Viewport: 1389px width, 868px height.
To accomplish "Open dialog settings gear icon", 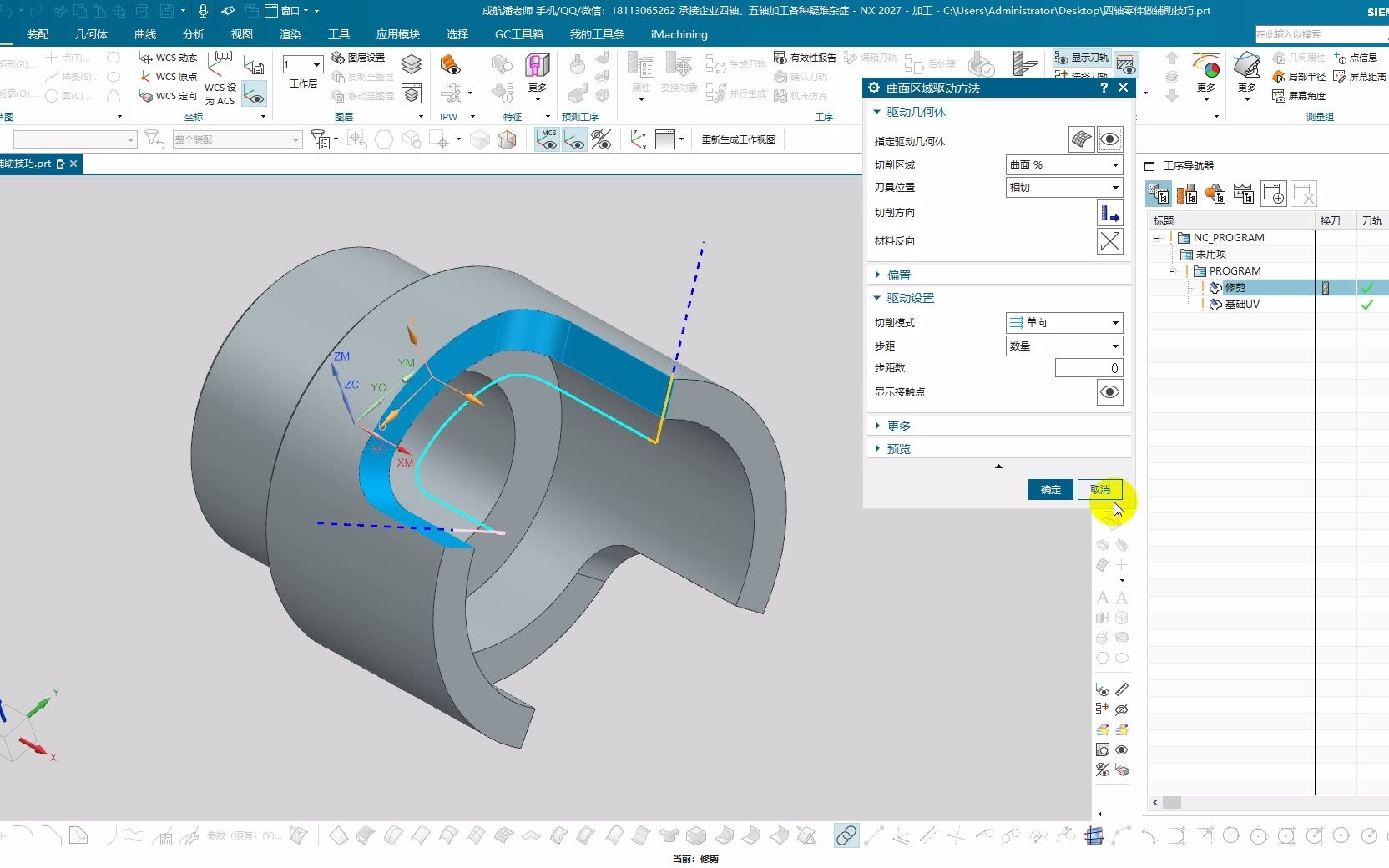I will tap(874, 88).
